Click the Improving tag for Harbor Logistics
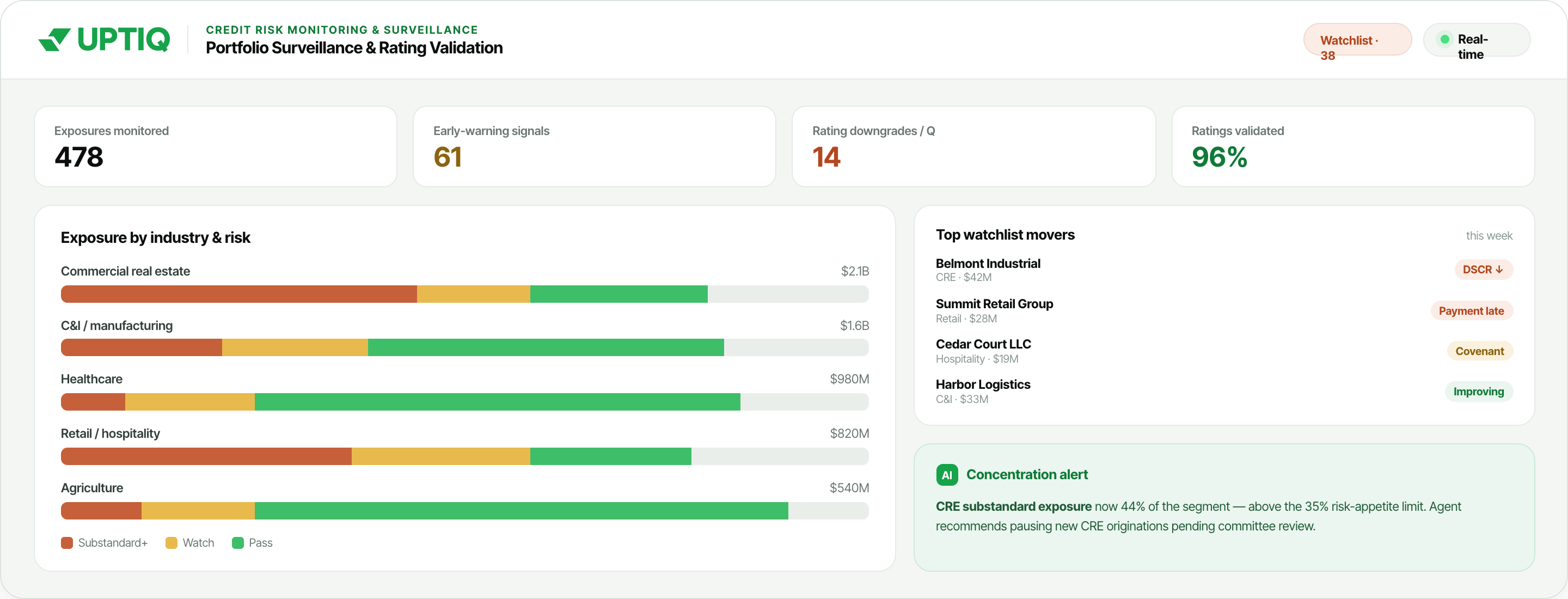Image resolution: width=1568 pixels, height=599 pixels. point(1479,392)
